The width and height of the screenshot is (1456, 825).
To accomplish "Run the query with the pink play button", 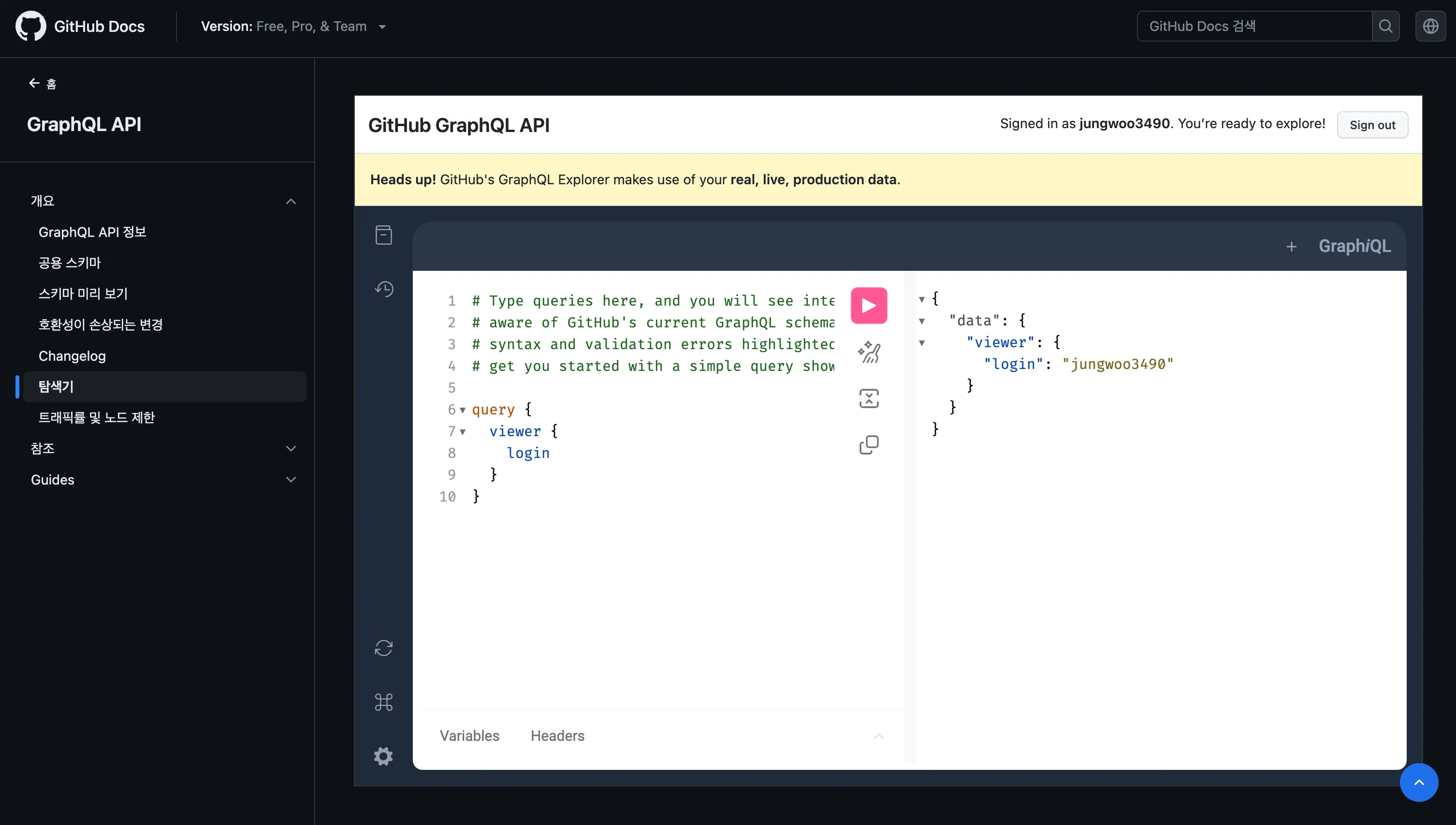I will (x=869, y=306).
